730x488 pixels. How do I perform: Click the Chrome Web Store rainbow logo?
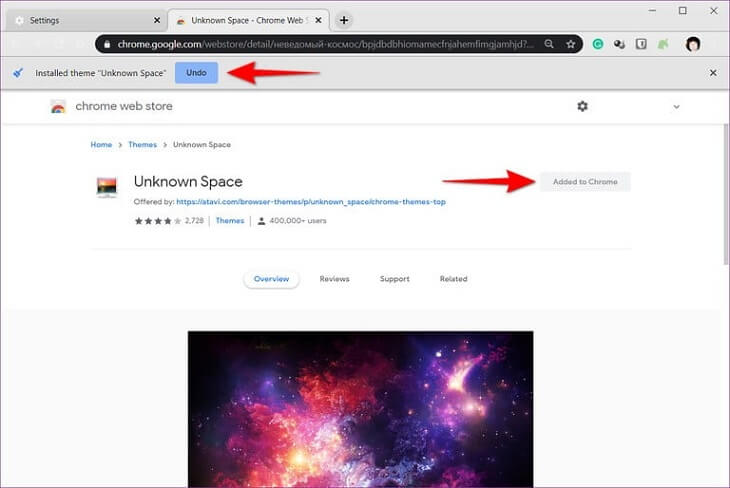pos(59,107)
